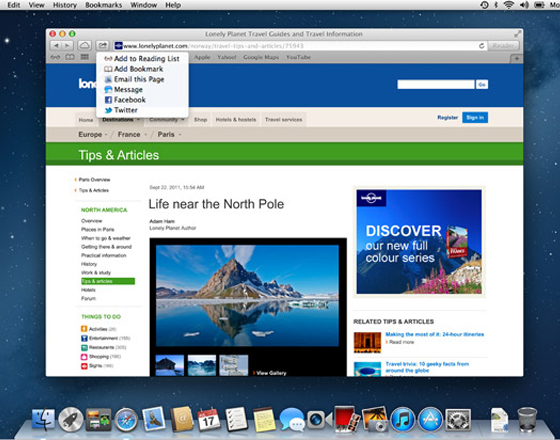Go to the Home tab
The width and height of the screenshot is (560, 440).
86,120
